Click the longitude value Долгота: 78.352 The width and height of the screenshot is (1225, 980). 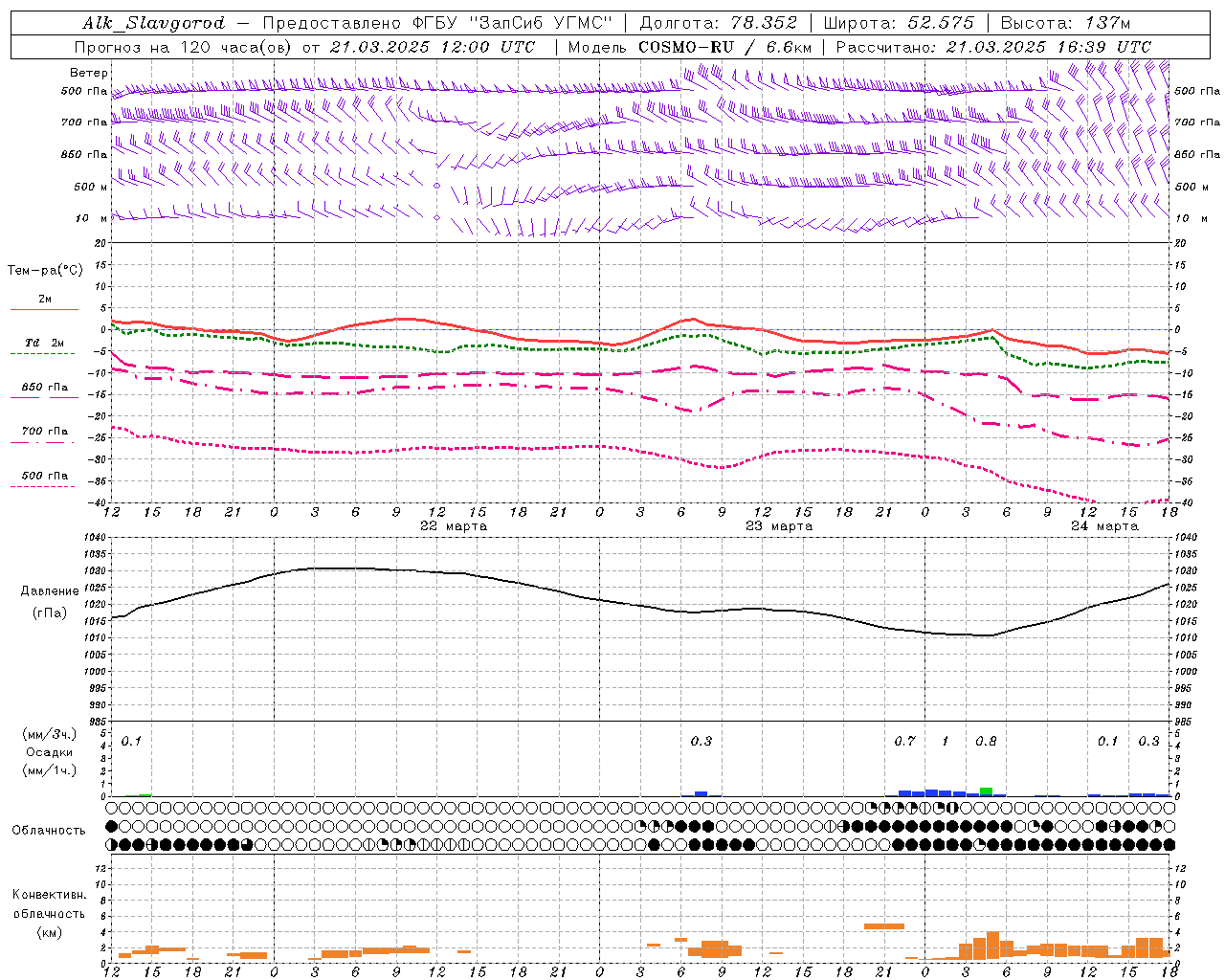click(x=718, y=23)
